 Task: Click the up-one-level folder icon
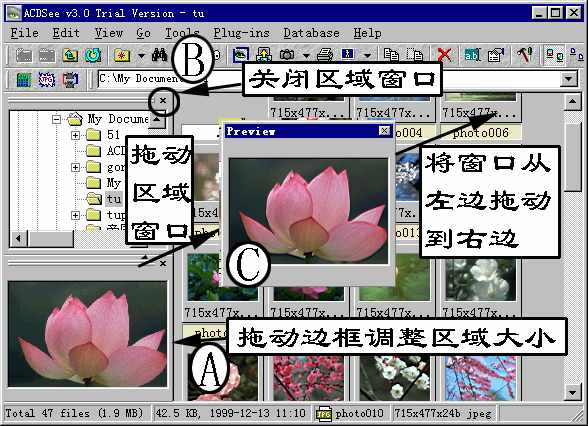(x=70, y=56)
